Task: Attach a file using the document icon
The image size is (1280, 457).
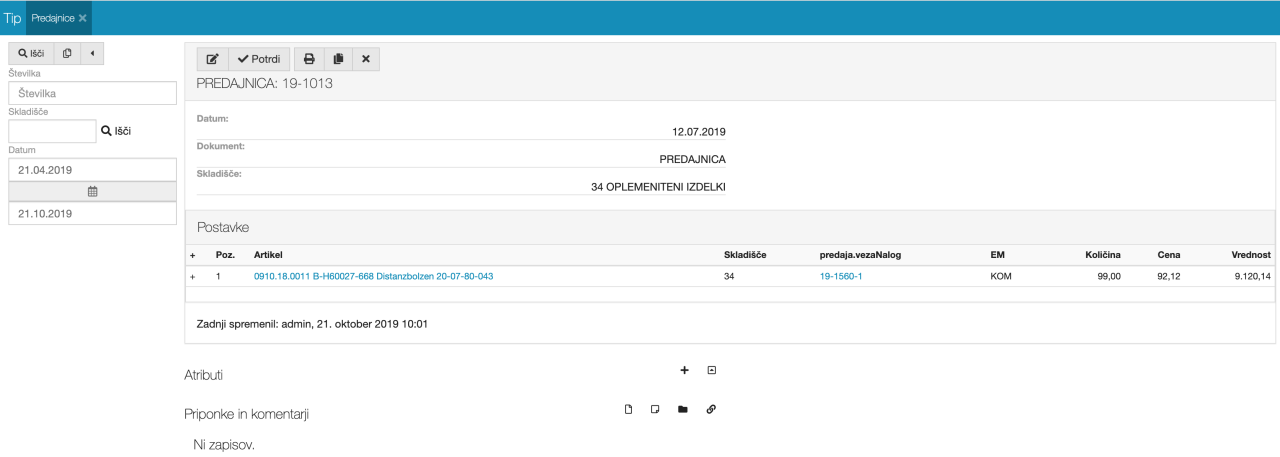Action: coord(629,409)
